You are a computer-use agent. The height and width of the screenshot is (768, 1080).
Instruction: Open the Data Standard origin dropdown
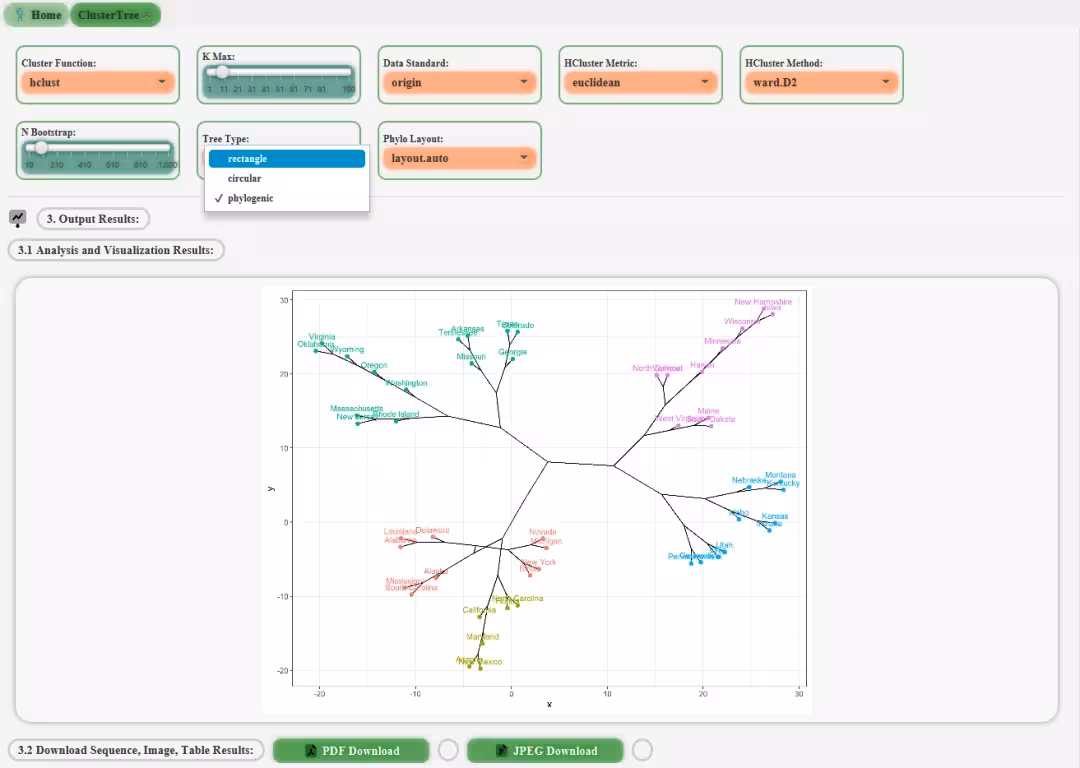pyautogui.click(x=459, y=83)
